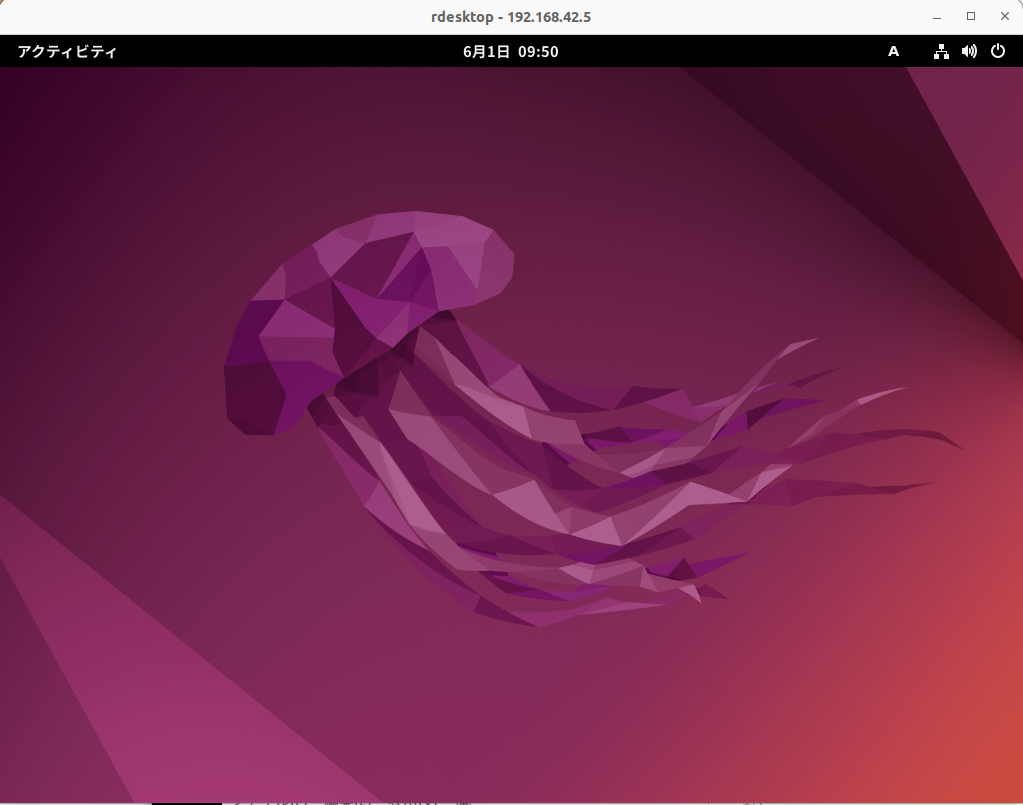The image size is (1023, 805).
Task: Open the system menu from top-right corner
Action: 968,51
